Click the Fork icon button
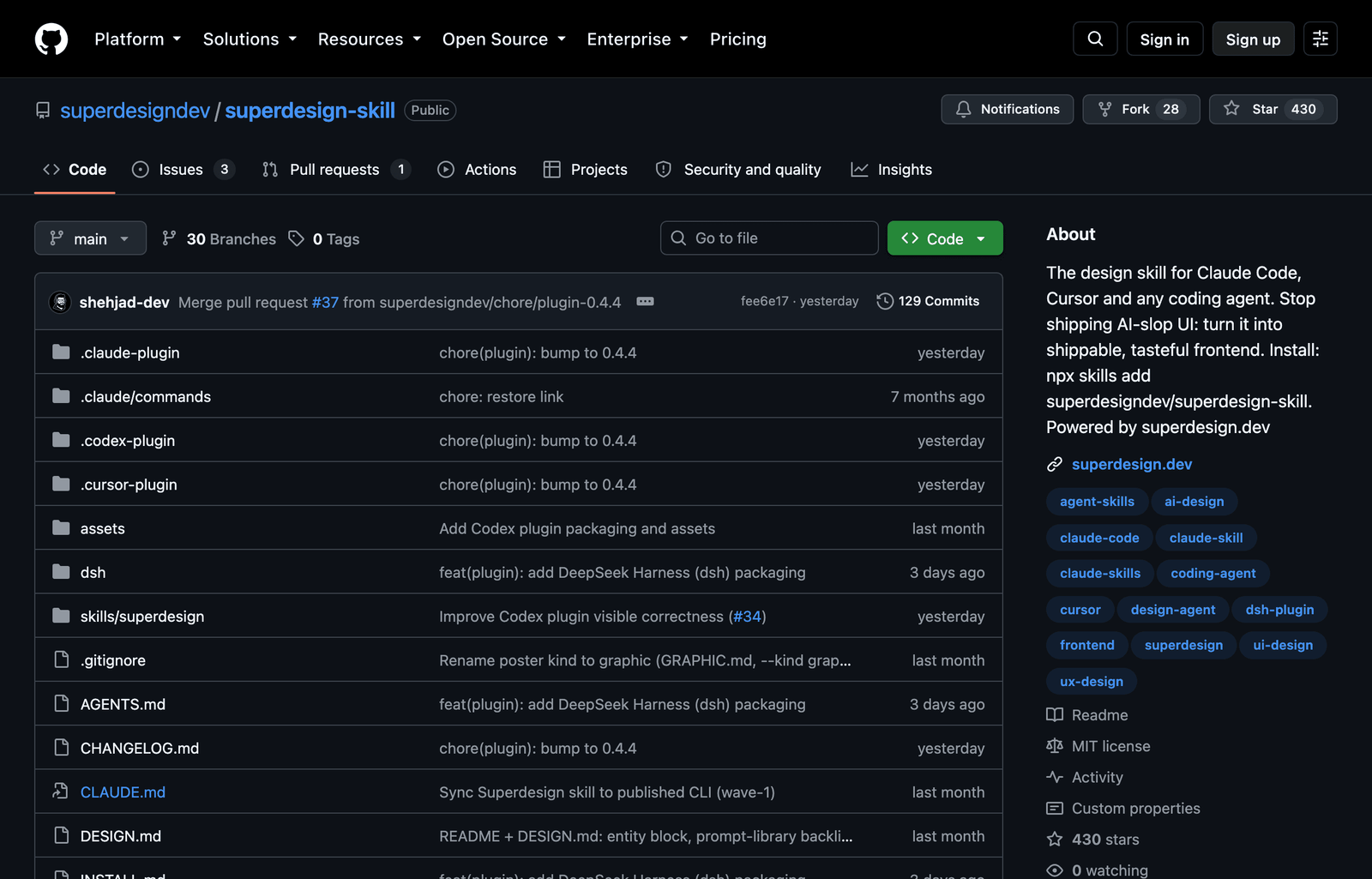The width and height of the screenshot is (1372, 879). 1105,109
